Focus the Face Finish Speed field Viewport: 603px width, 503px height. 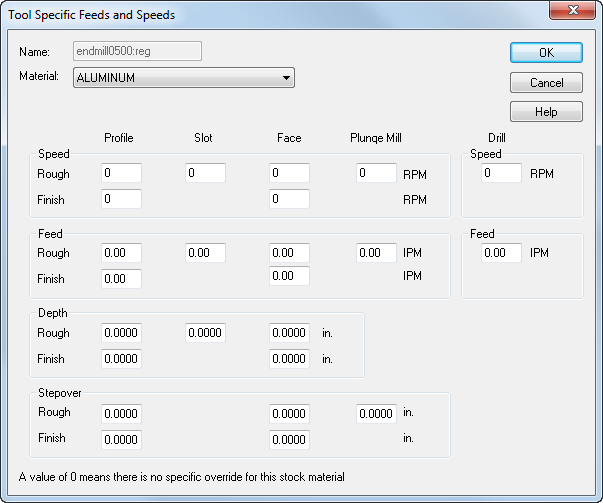[x=289, y=200]
